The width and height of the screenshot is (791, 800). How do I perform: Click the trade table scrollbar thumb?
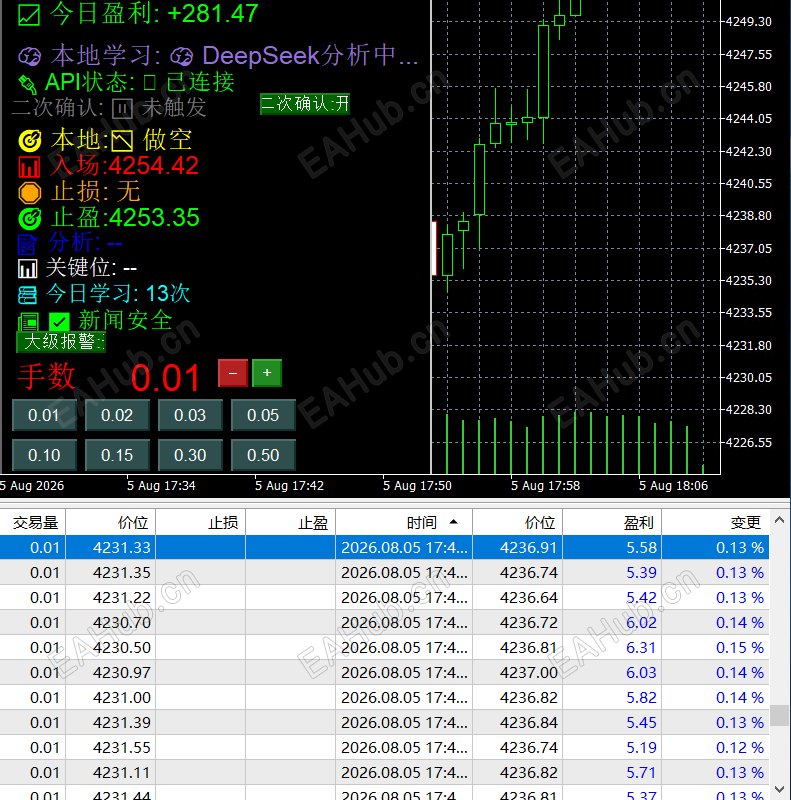pos(779,715)
